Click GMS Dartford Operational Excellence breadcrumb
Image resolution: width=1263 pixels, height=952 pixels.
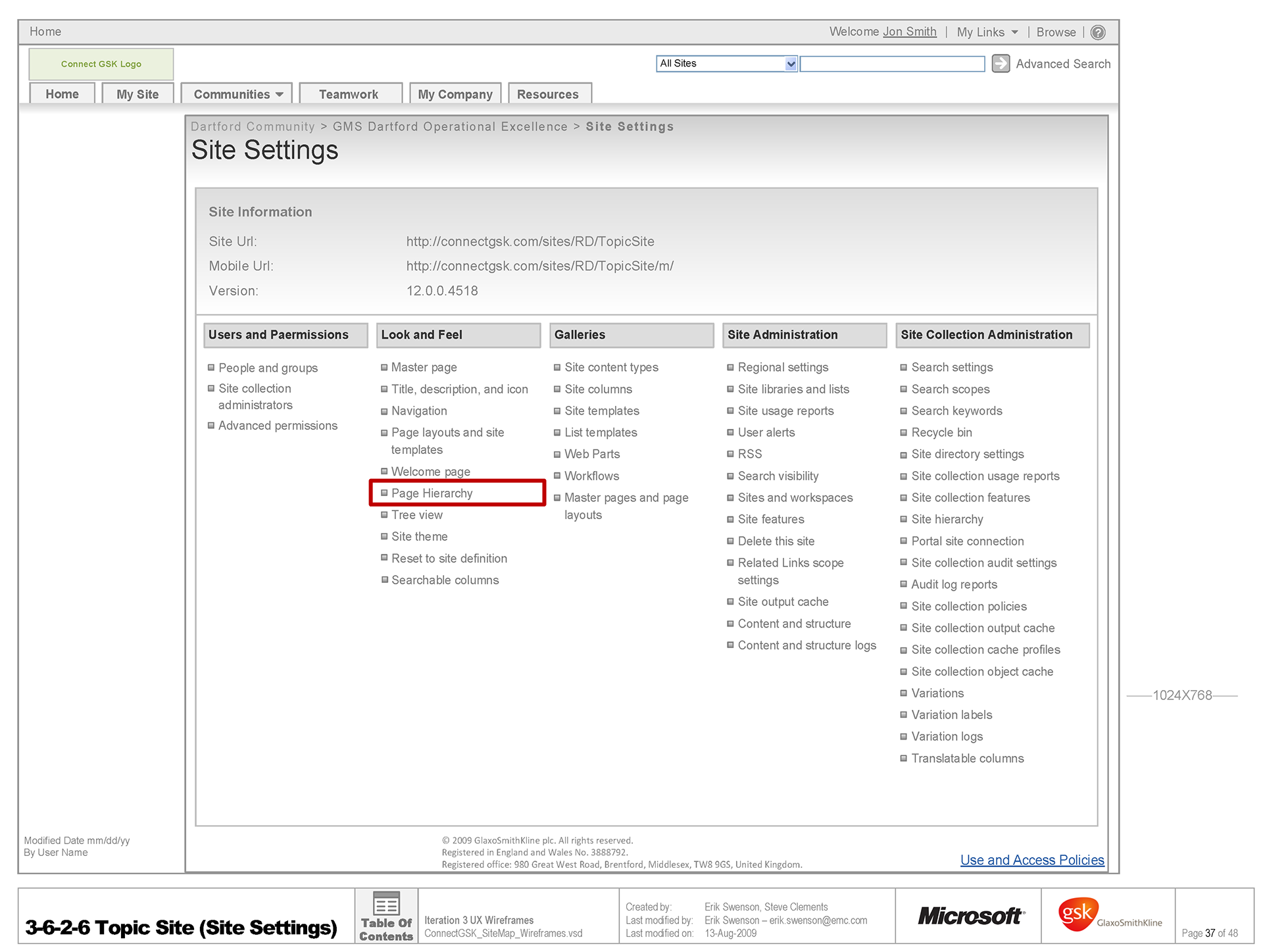pos(450,126)
